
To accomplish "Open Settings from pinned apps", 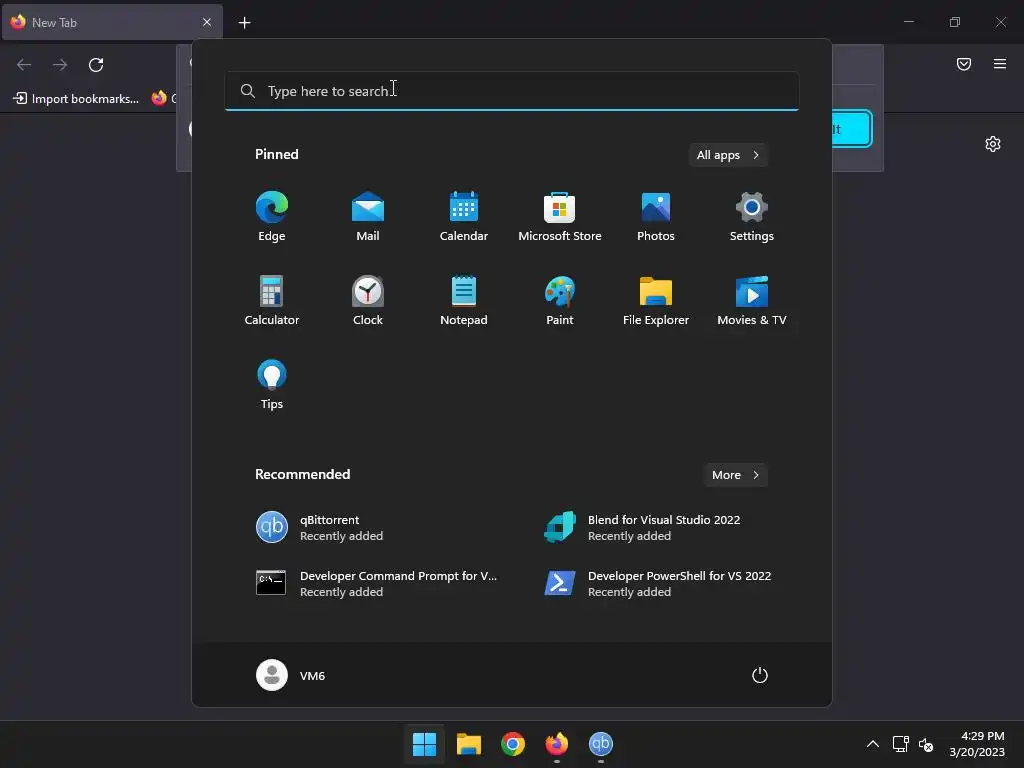I will click(x=752, y=216).
